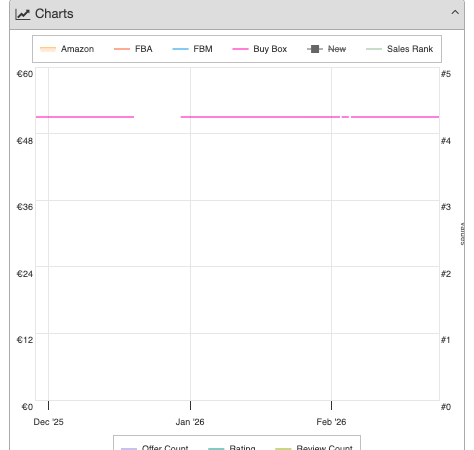Screen dimensions: 474x450
Task: Click the #1 rank axis label
Action: (x=445, y=340)
